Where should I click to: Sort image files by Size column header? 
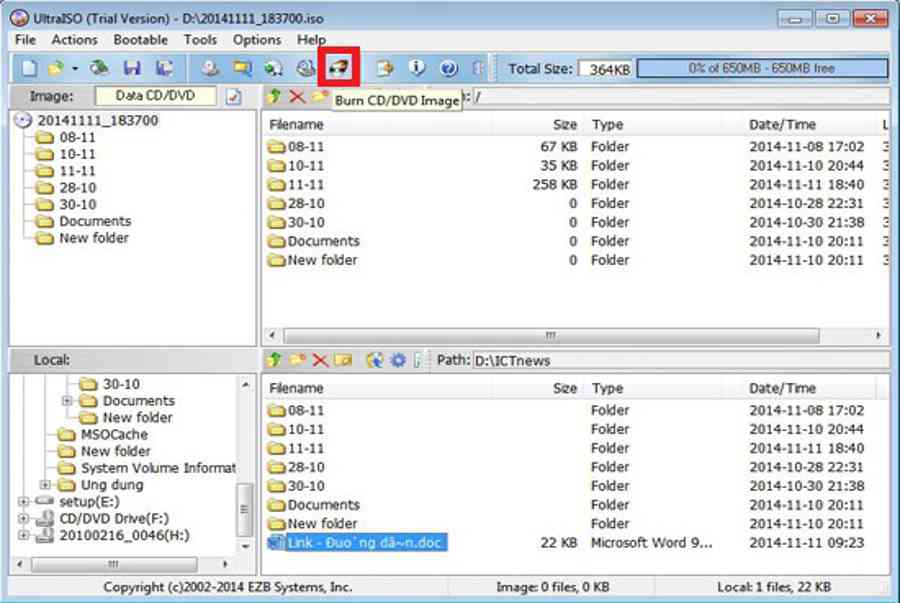click(x=565, y=125)
